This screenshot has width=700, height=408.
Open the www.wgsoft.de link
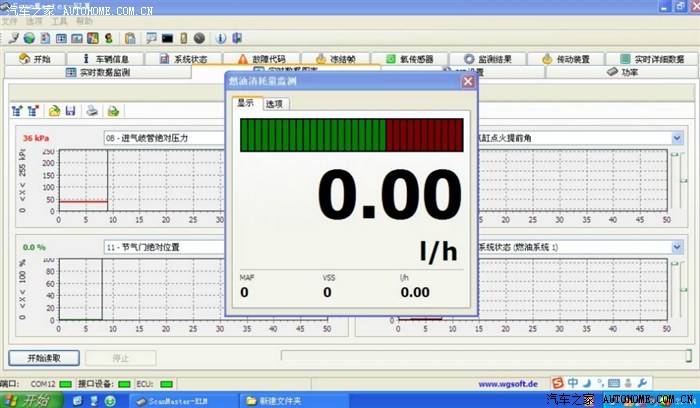point(507,383)
